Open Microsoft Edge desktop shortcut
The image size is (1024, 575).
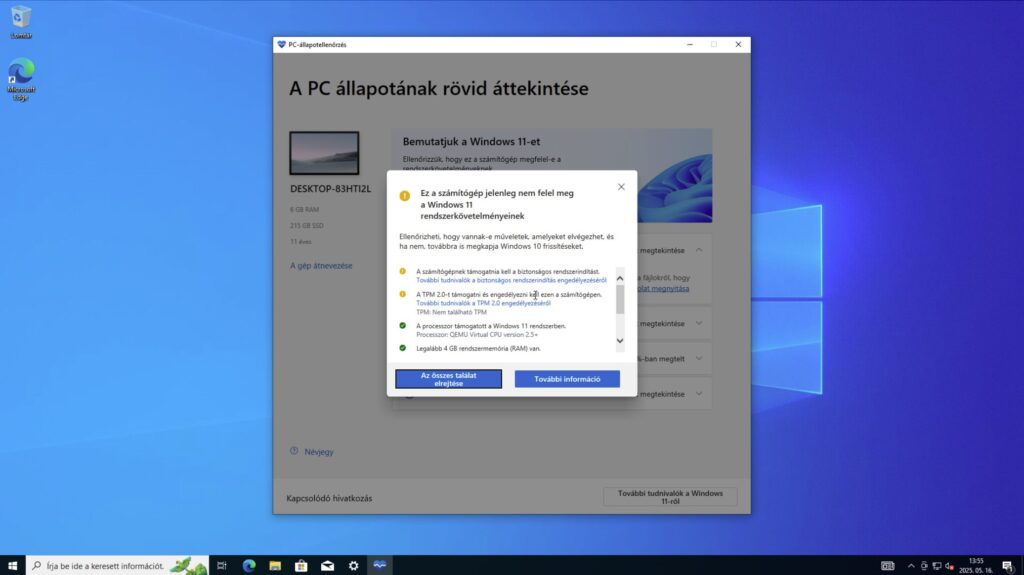21,80
